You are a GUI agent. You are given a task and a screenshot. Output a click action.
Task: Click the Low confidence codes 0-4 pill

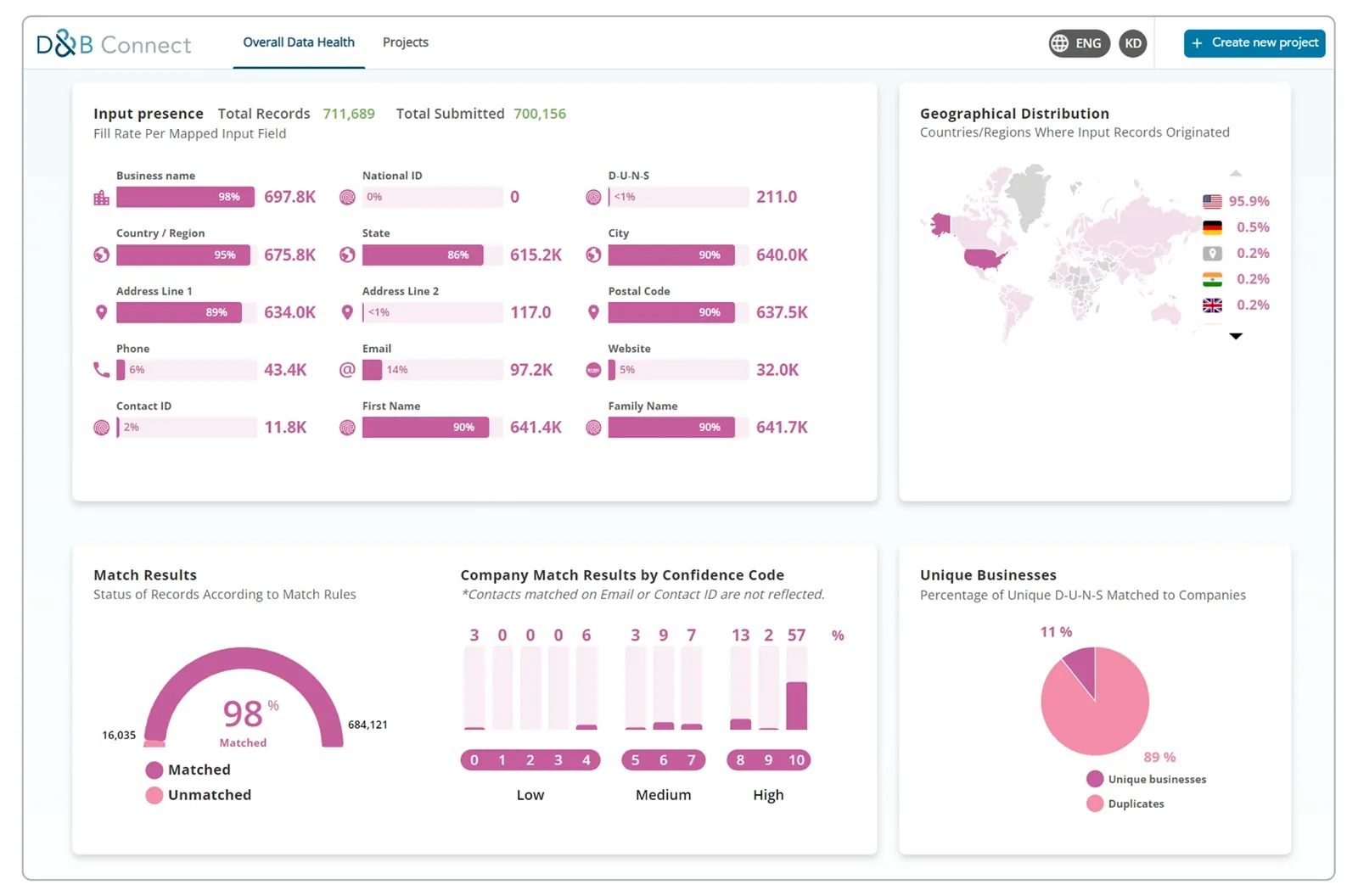coord(530,760)
